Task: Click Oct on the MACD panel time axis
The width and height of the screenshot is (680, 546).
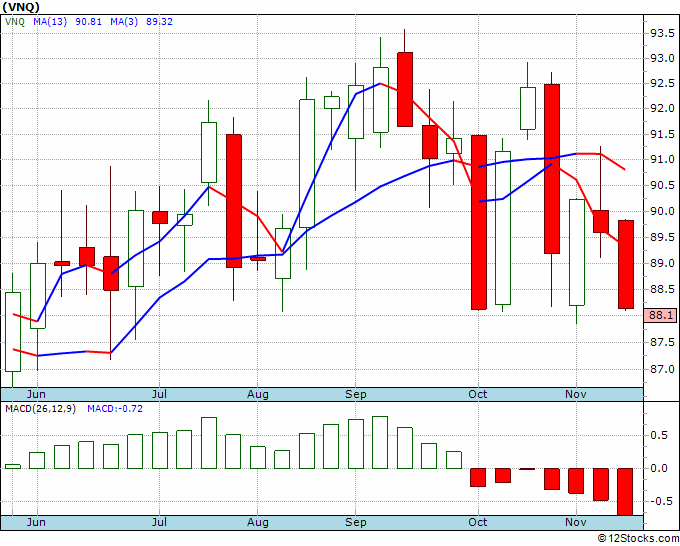Action: coord(478,522)
